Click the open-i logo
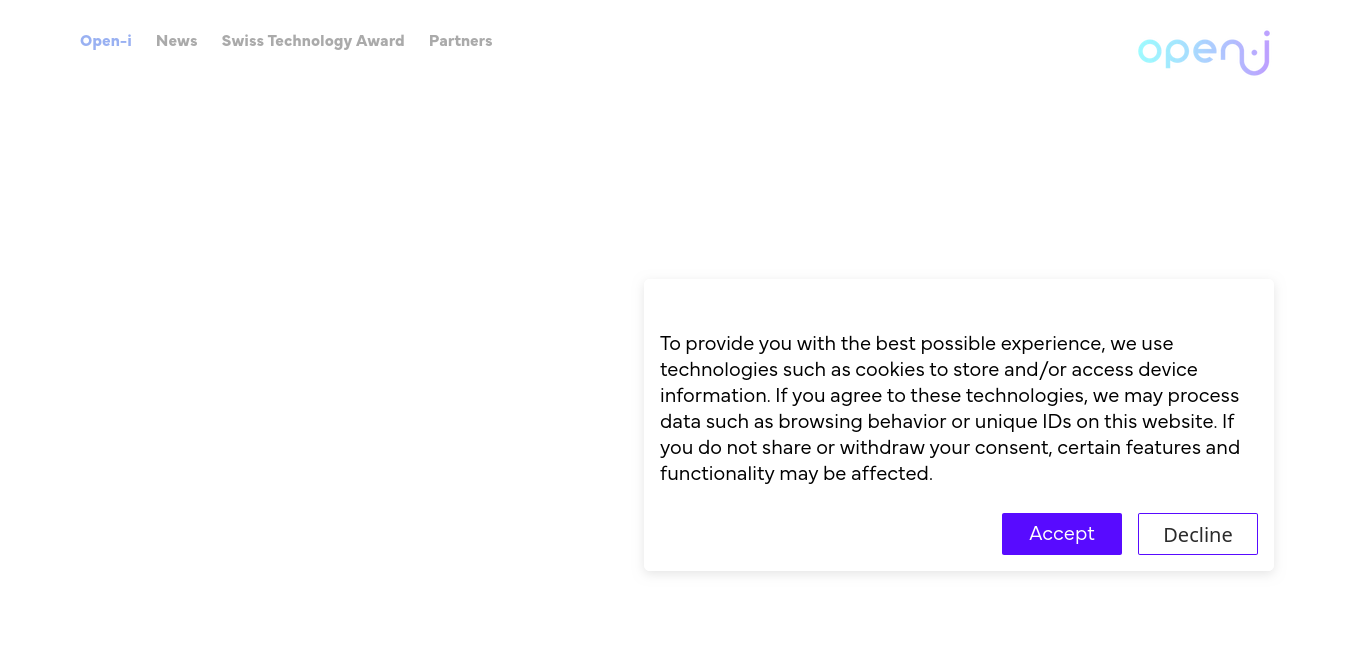 [1204, 53]
